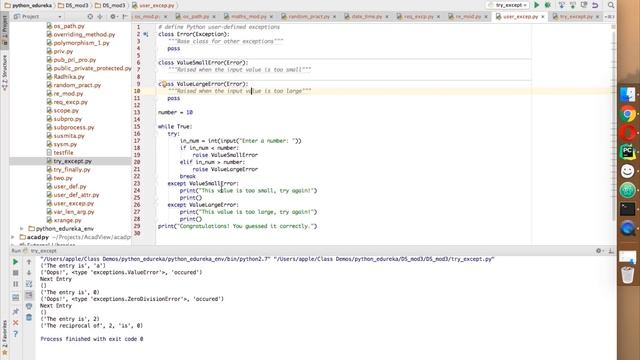Click the print icon in Run console
This screenshot has width=640, height=360.
(x=29, y=306)
